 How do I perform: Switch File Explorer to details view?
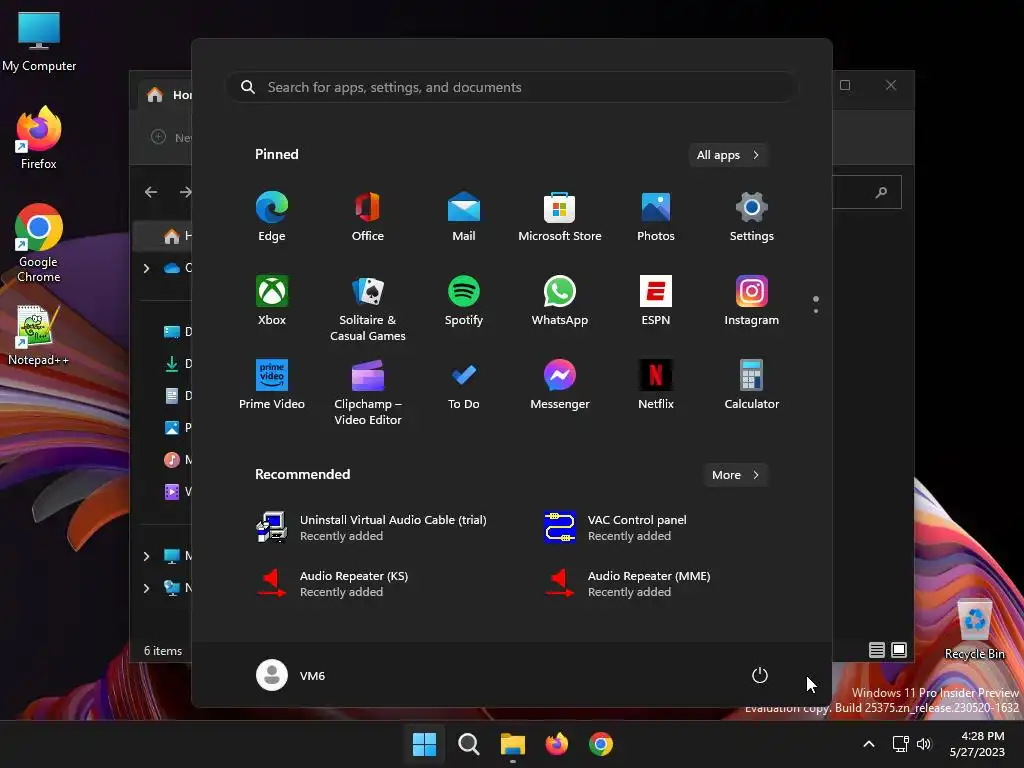(x=876, y=650)
